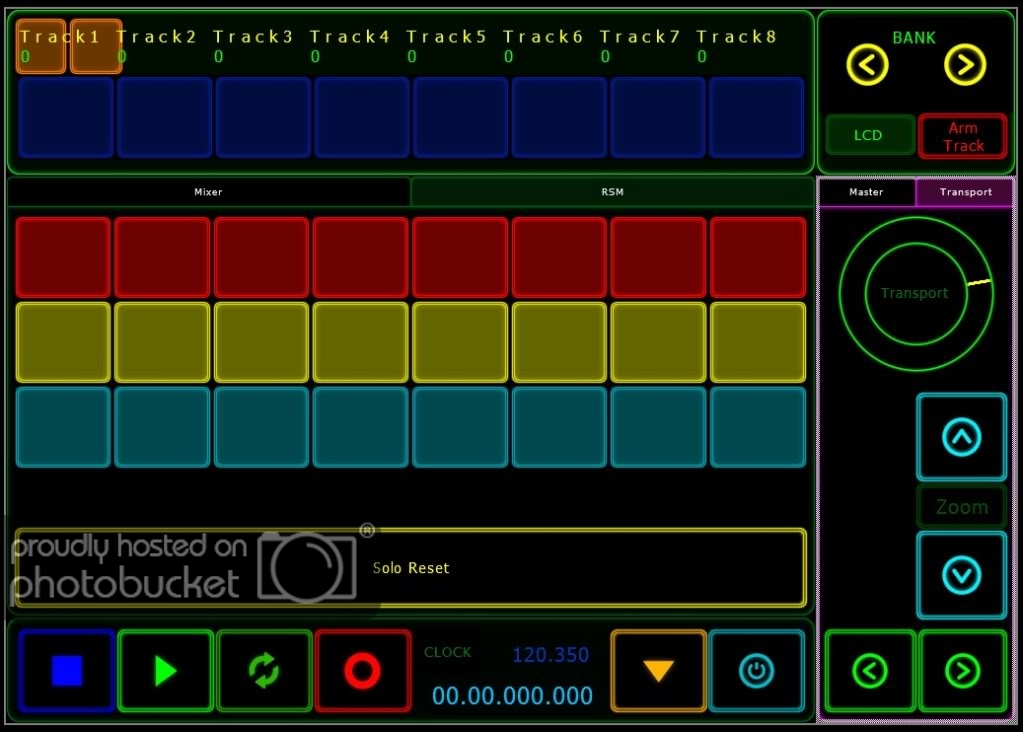Toggle the Arm Track button
This screenshot has height=732, width=1023.
[x=962, y=136]
